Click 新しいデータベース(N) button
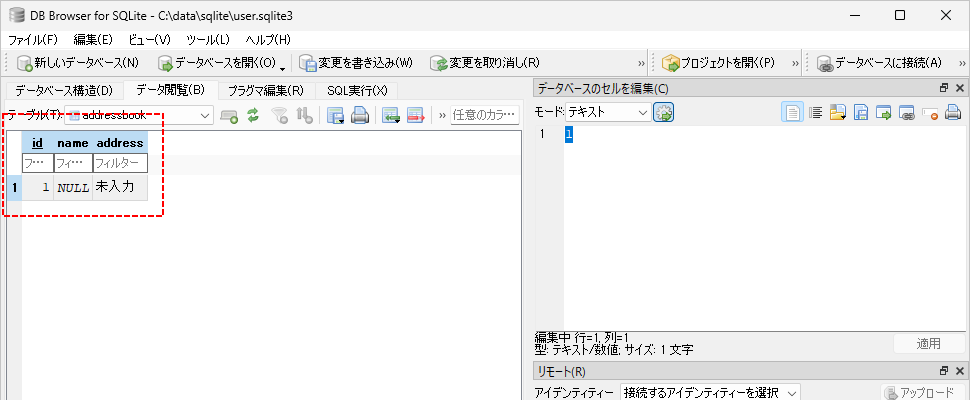 [77, 62]
